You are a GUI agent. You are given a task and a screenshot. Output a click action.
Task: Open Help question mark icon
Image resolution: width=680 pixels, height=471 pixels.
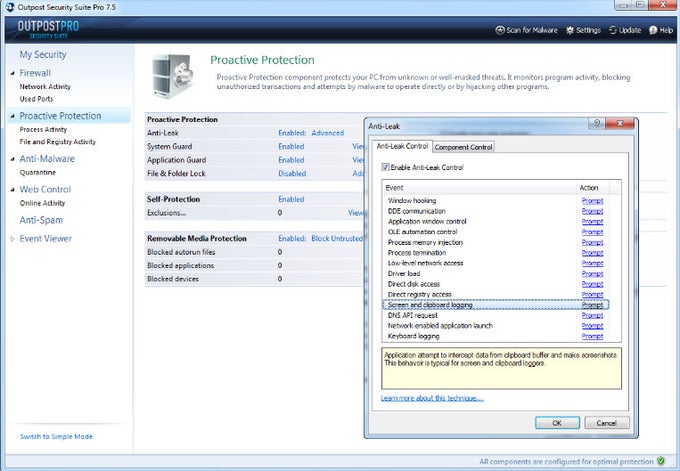[x=653, y=30]
